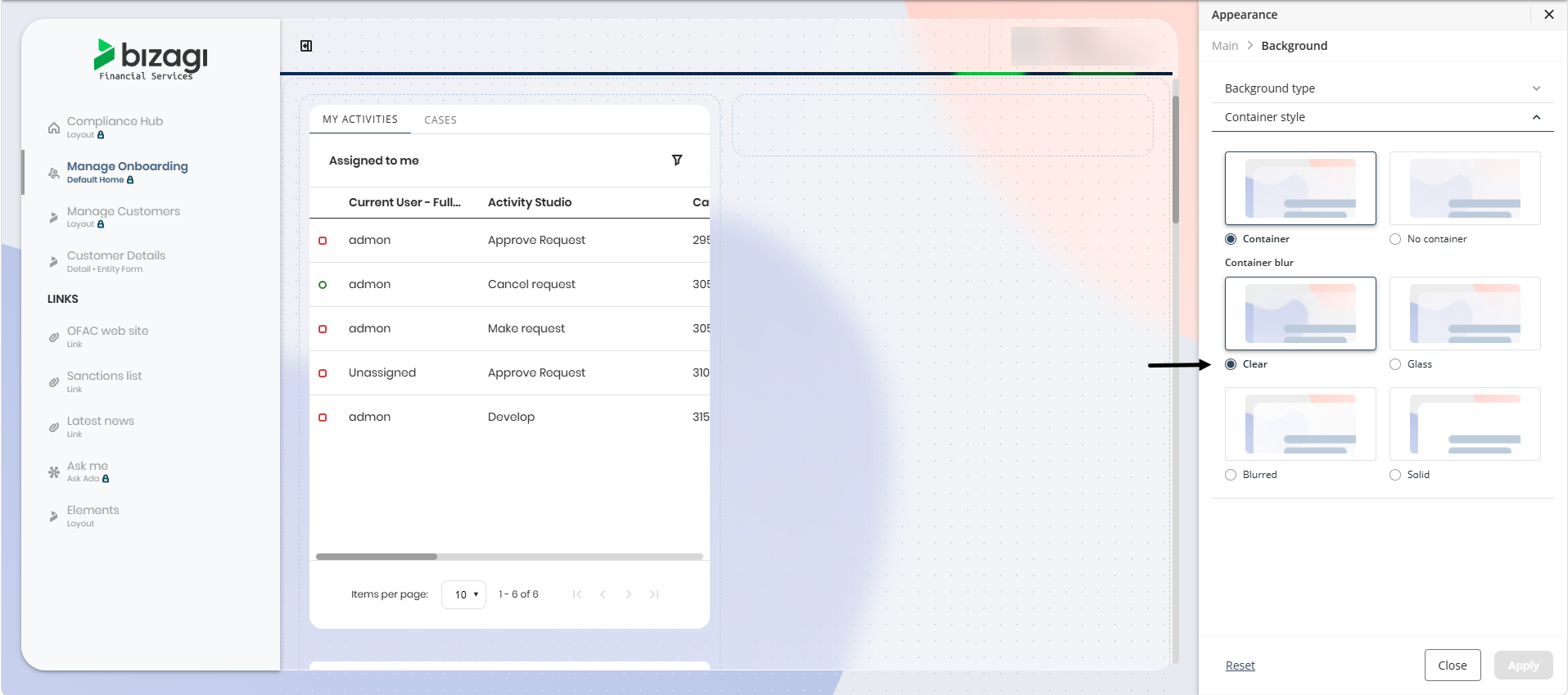This screenshot has width=1568, height=695.
Task: Select the No container radio button
Action: [1395, 239]
